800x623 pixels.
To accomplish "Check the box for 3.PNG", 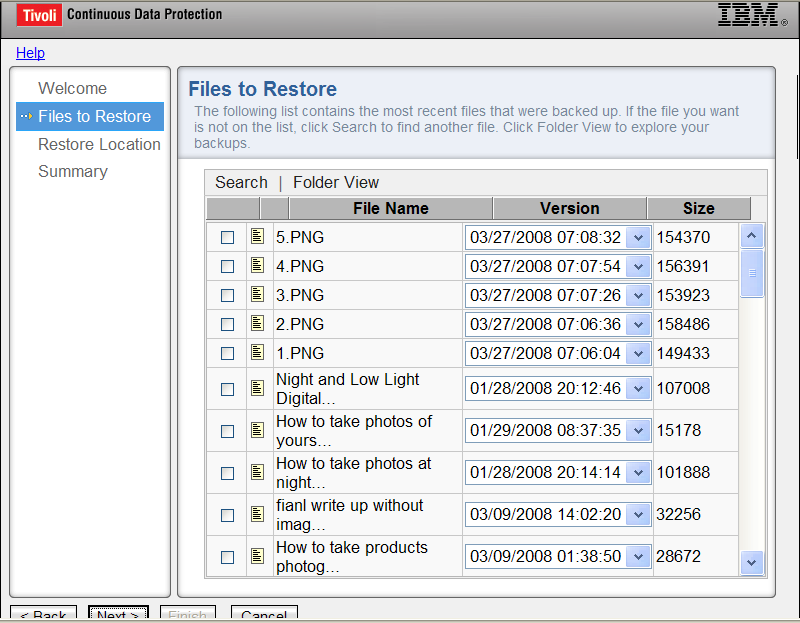I will 228,295.
